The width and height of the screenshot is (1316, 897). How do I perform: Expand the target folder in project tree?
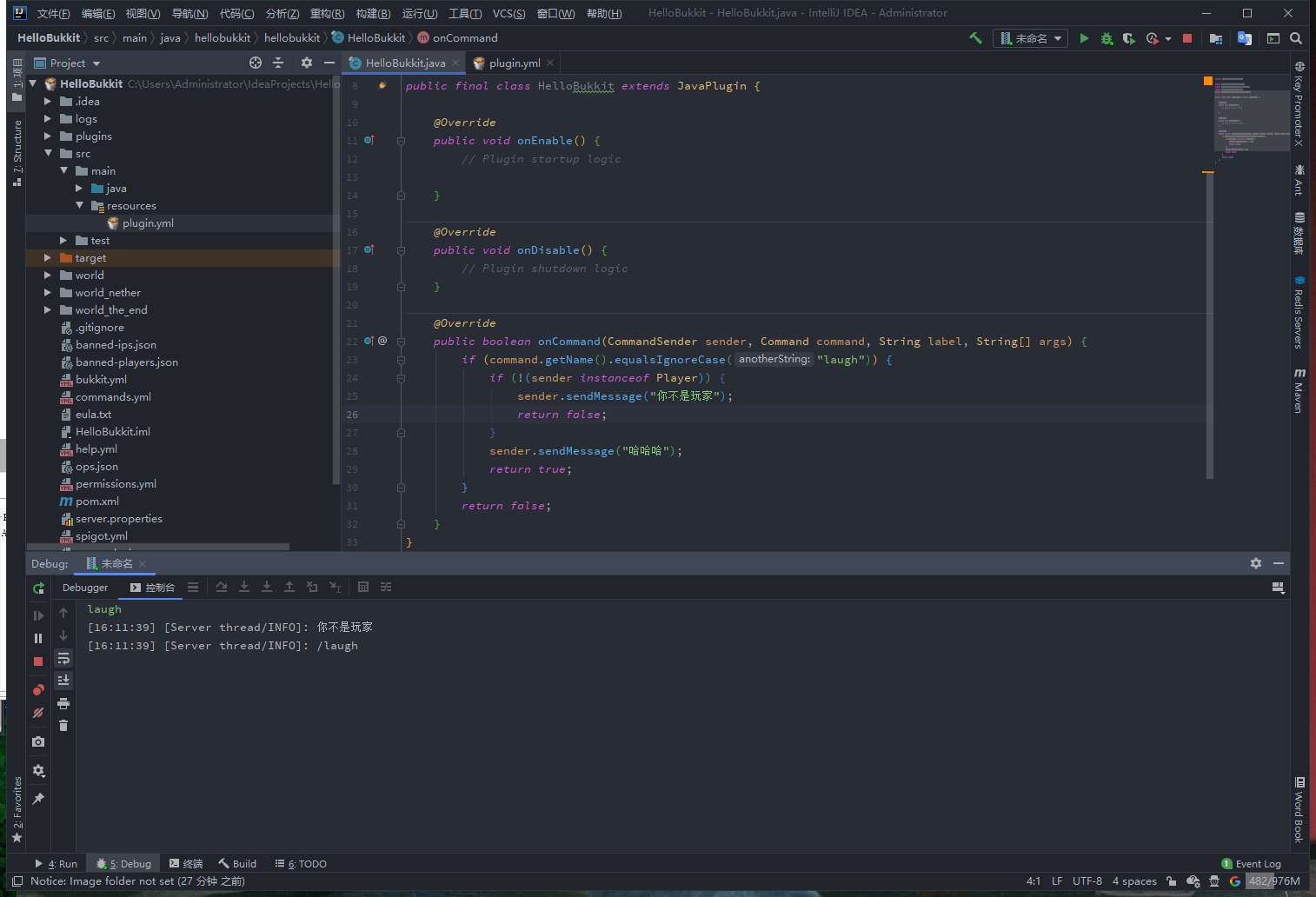coord(48,258)
